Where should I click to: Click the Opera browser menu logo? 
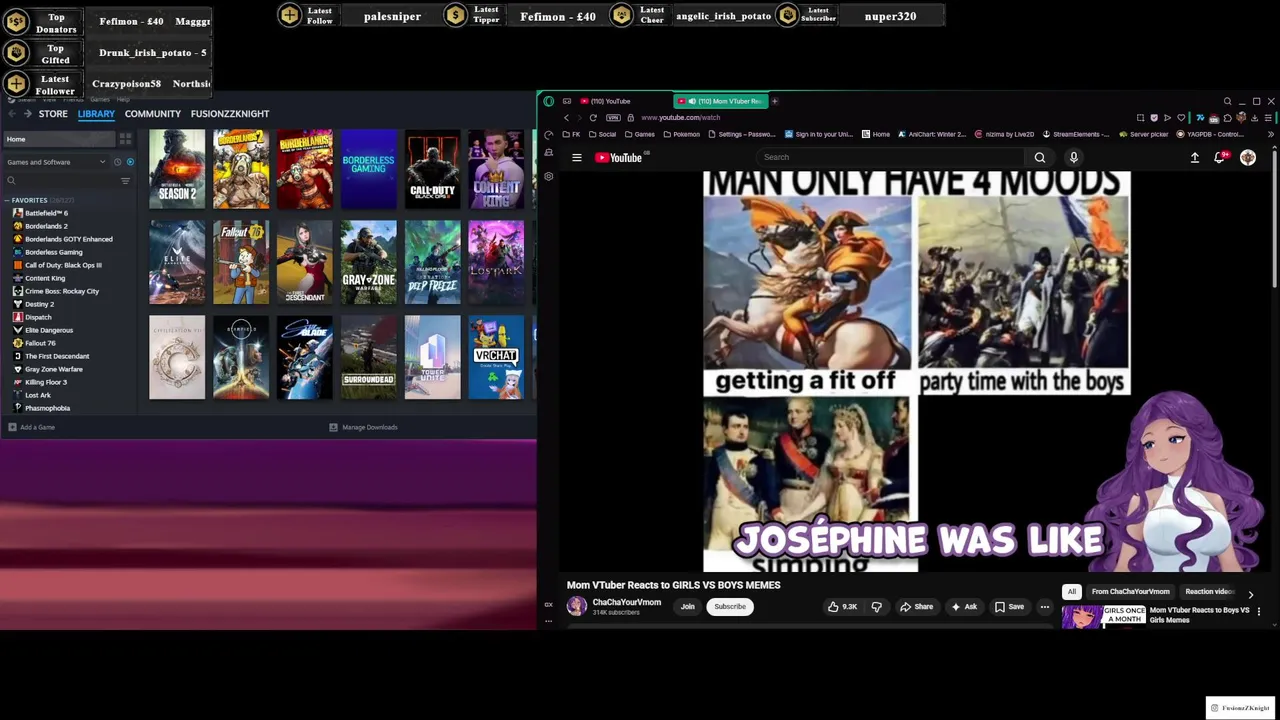tap(548, 101)
